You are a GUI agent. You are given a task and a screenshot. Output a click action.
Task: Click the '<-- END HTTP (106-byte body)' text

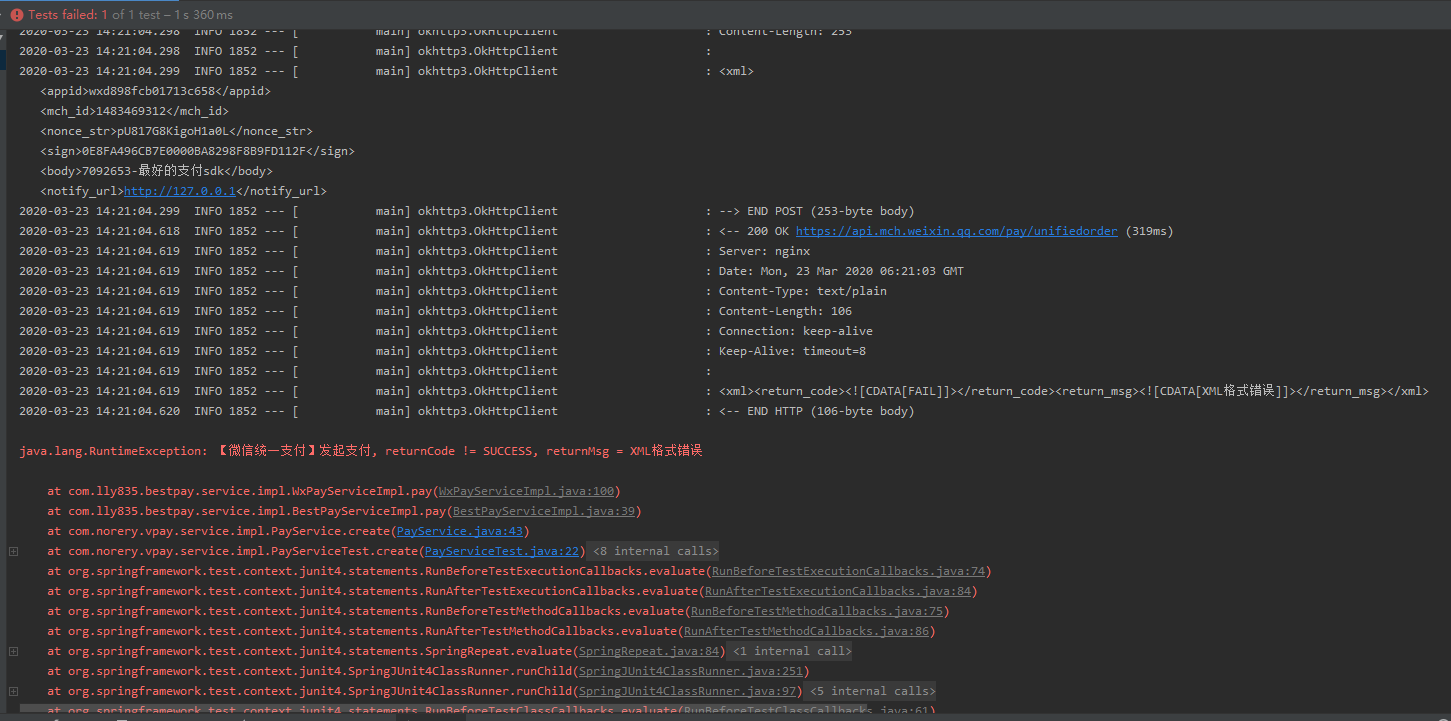pyautogui.click(x=816, y=411)
